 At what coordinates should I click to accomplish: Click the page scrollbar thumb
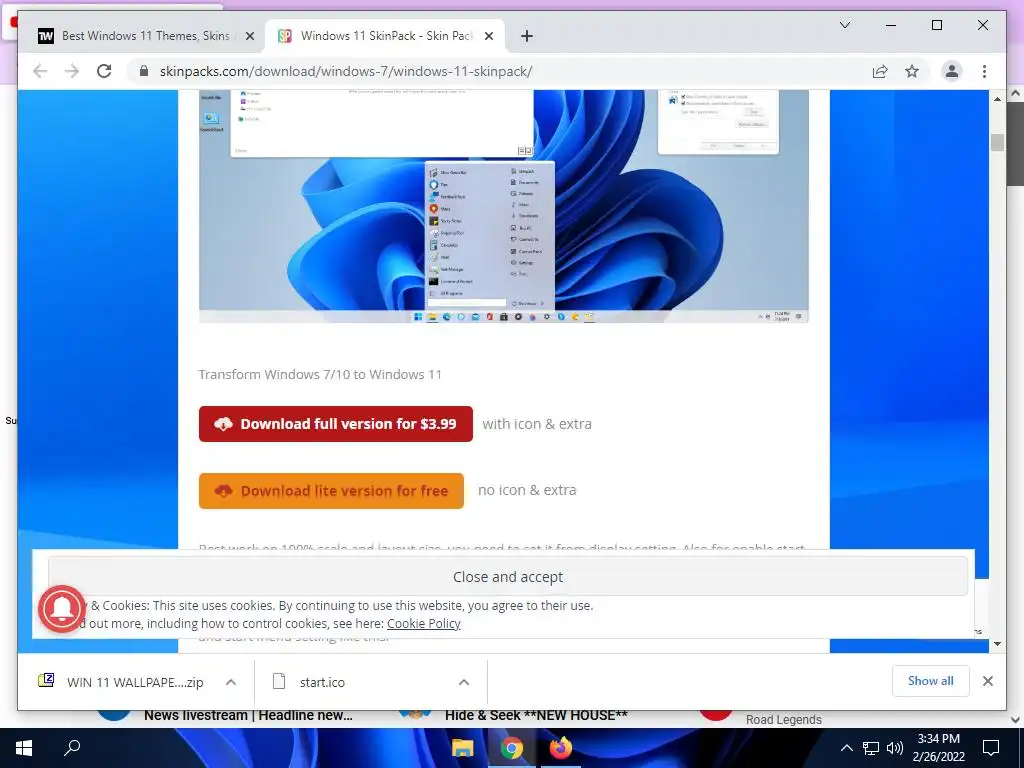tap(997, 142)
